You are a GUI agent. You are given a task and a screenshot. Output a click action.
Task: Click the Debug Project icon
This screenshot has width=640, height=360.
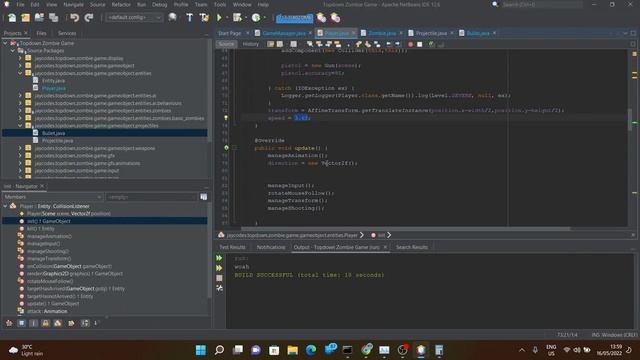(x=237, y=18)
